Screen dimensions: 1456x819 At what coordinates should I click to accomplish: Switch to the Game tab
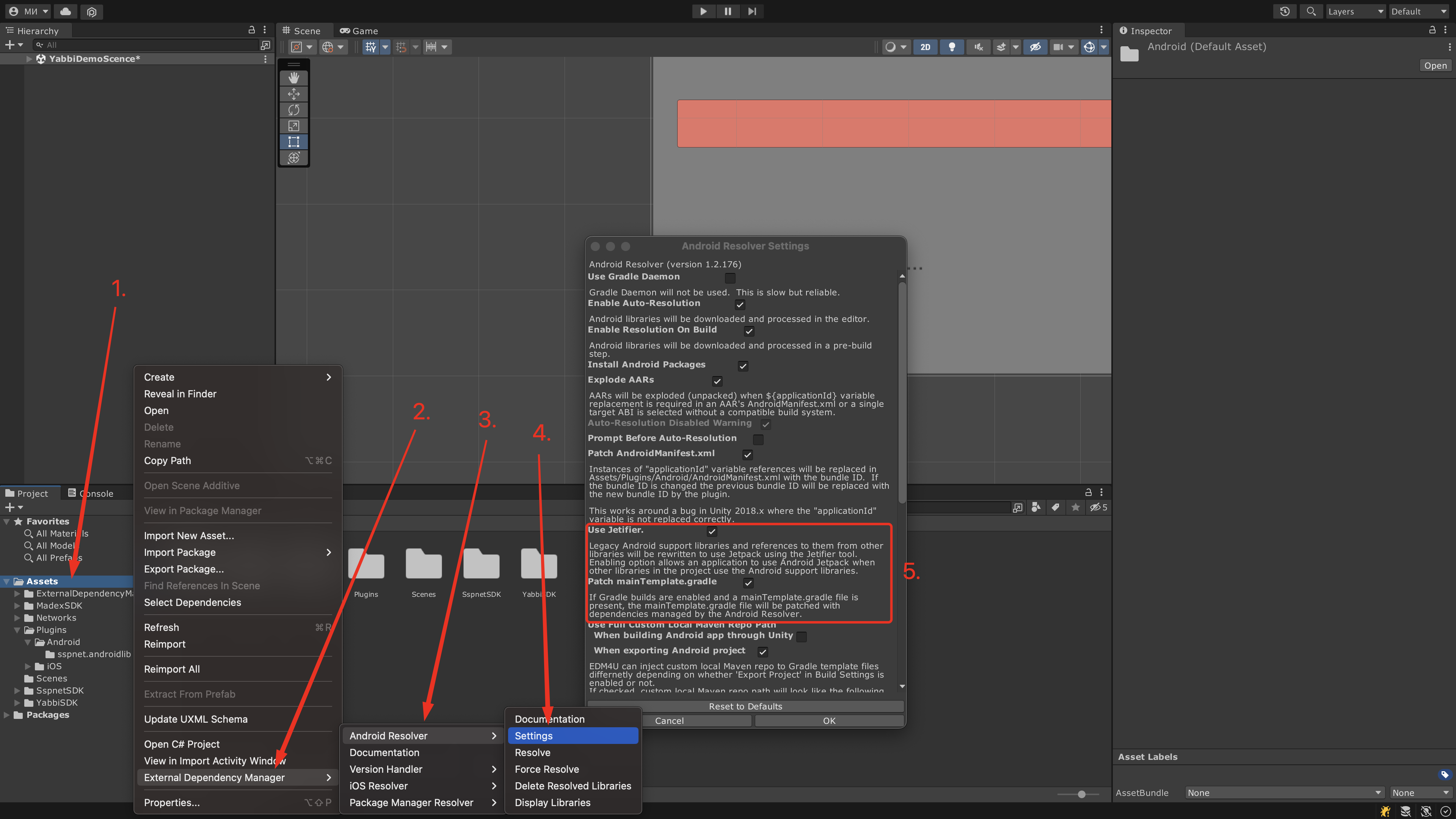coord(359,30)
